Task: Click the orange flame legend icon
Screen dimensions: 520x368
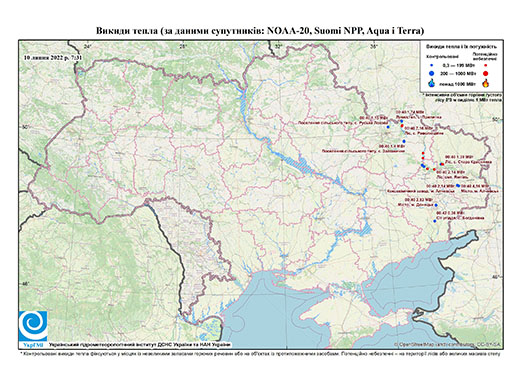Action: (486, 83)
